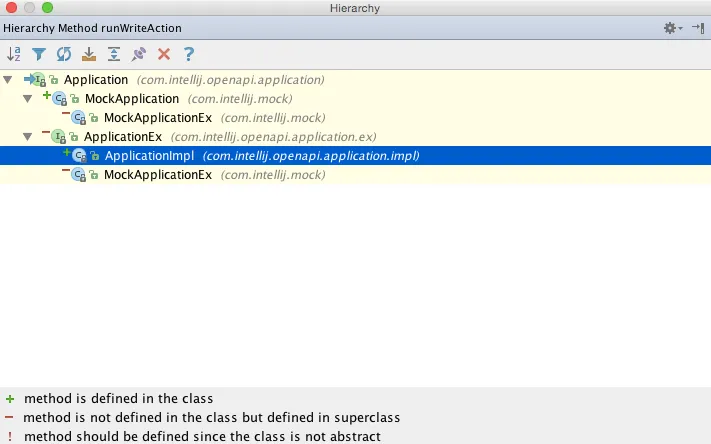The width and height of the screenshot is (711, 444).
Task: Toggle the pin tab icon
Action: tap(139, 54)
